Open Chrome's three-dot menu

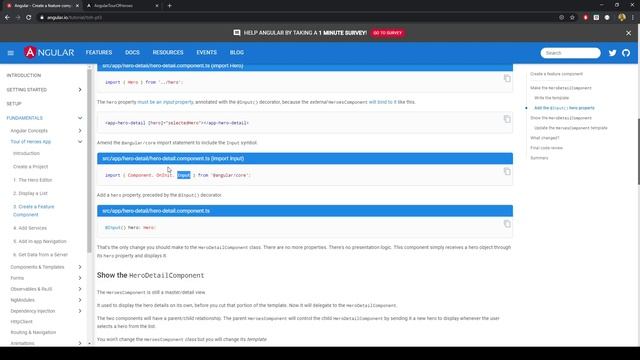(633, 18)
